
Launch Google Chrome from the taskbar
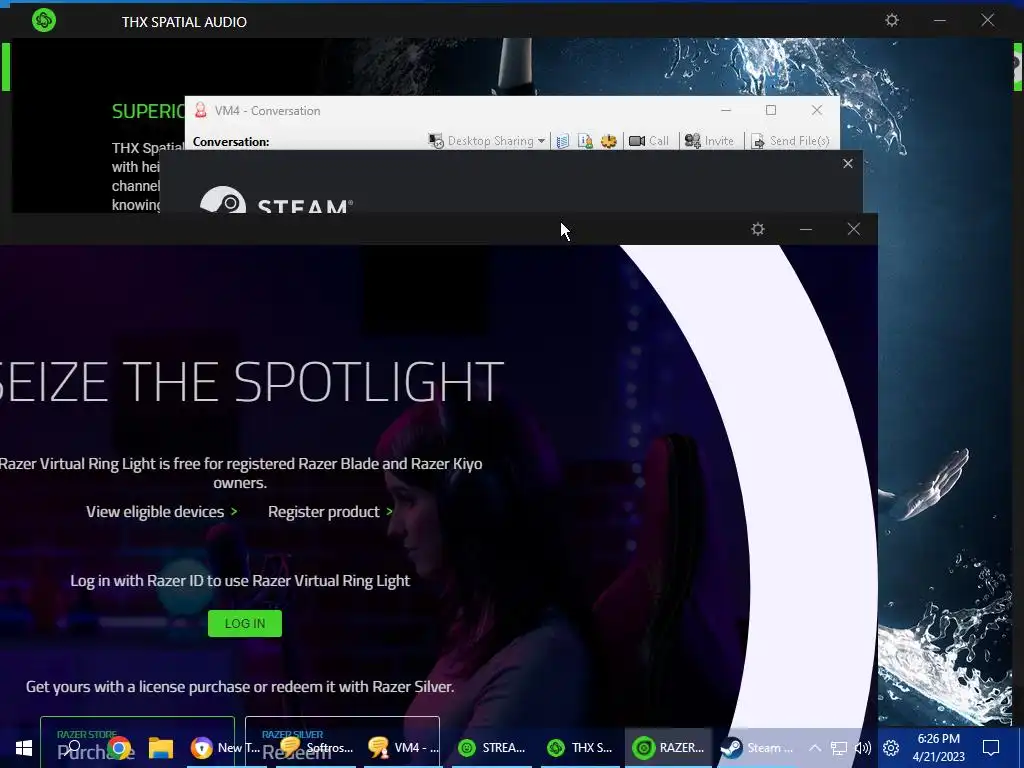[x=120, y=748]
